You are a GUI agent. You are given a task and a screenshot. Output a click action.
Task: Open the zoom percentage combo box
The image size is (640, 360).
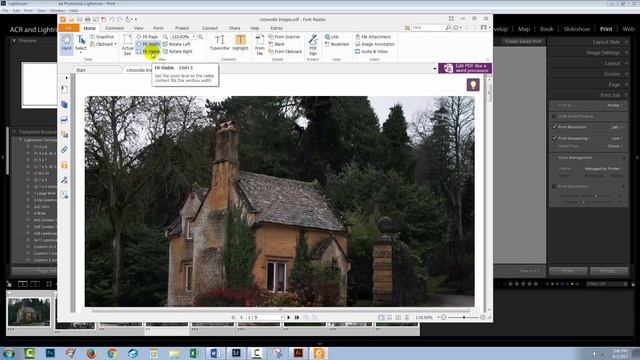click(x=182, y=37)
